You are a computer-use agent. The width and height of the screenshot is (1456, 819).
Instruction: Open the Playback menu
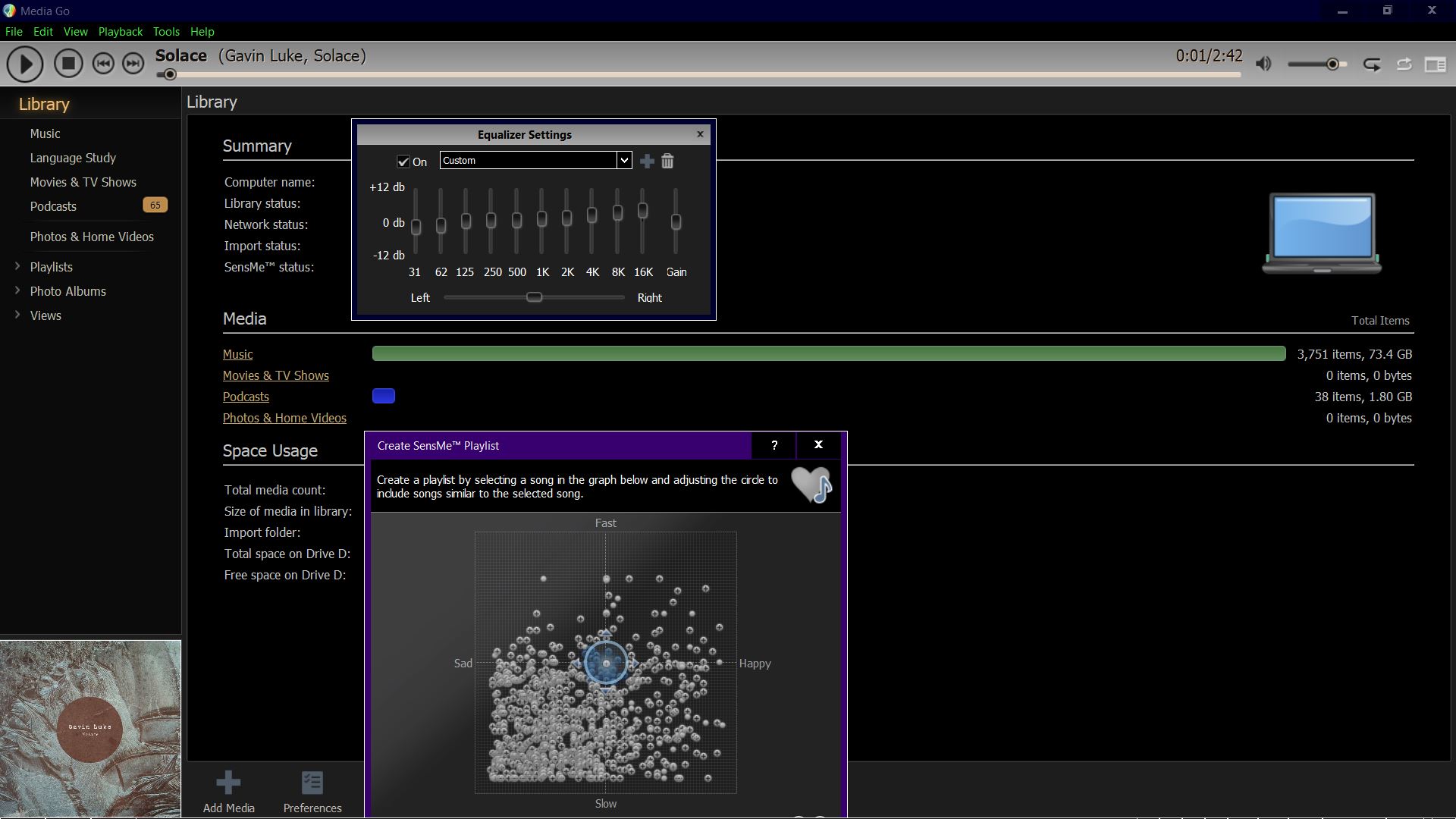point(120,32)
